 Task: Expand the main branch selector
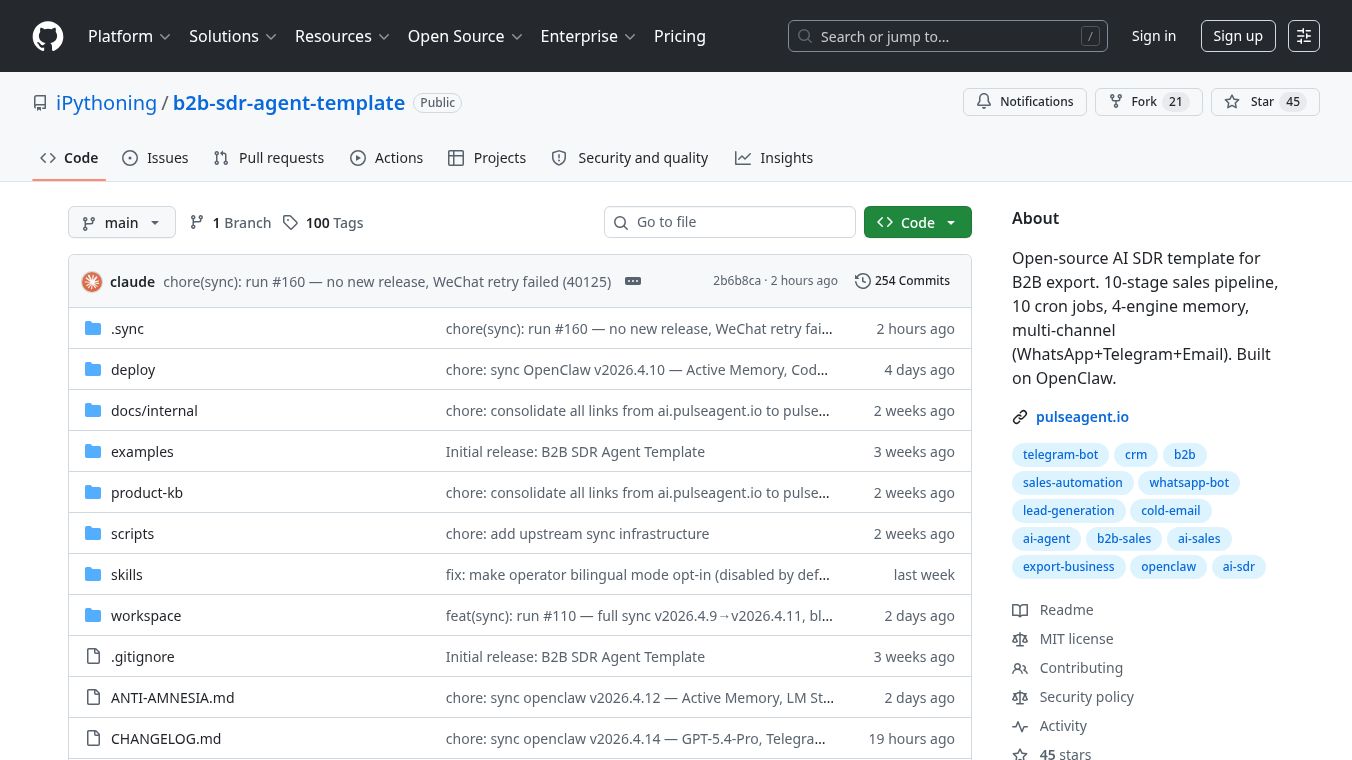click(x=121, y=223)
